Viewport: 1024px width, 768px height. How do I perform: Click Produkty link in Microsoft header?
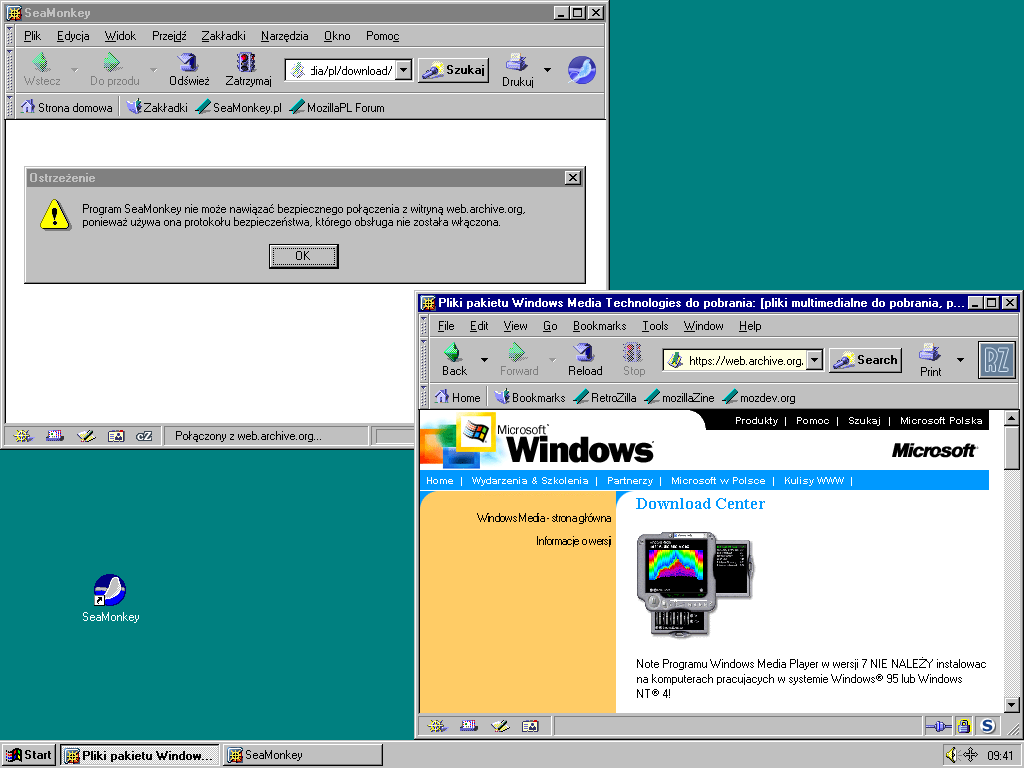(756, 421)
